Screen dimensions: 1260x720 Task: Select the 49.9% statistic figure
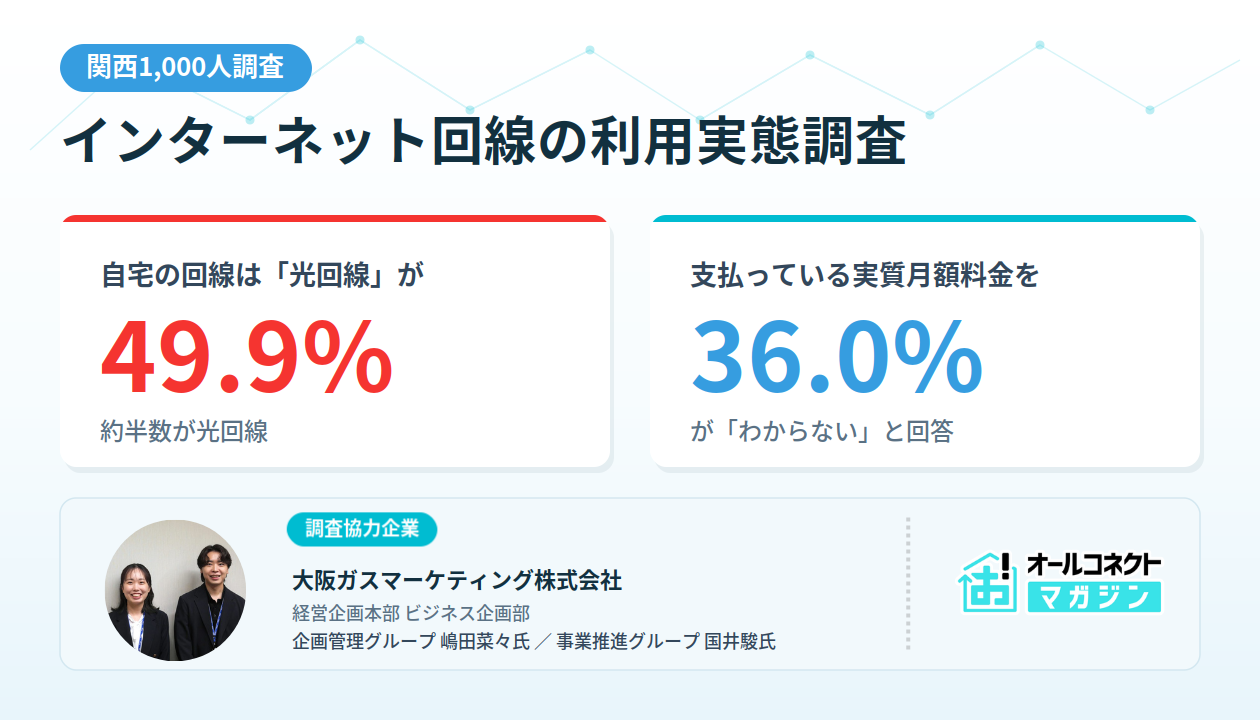tap(247, 357)
